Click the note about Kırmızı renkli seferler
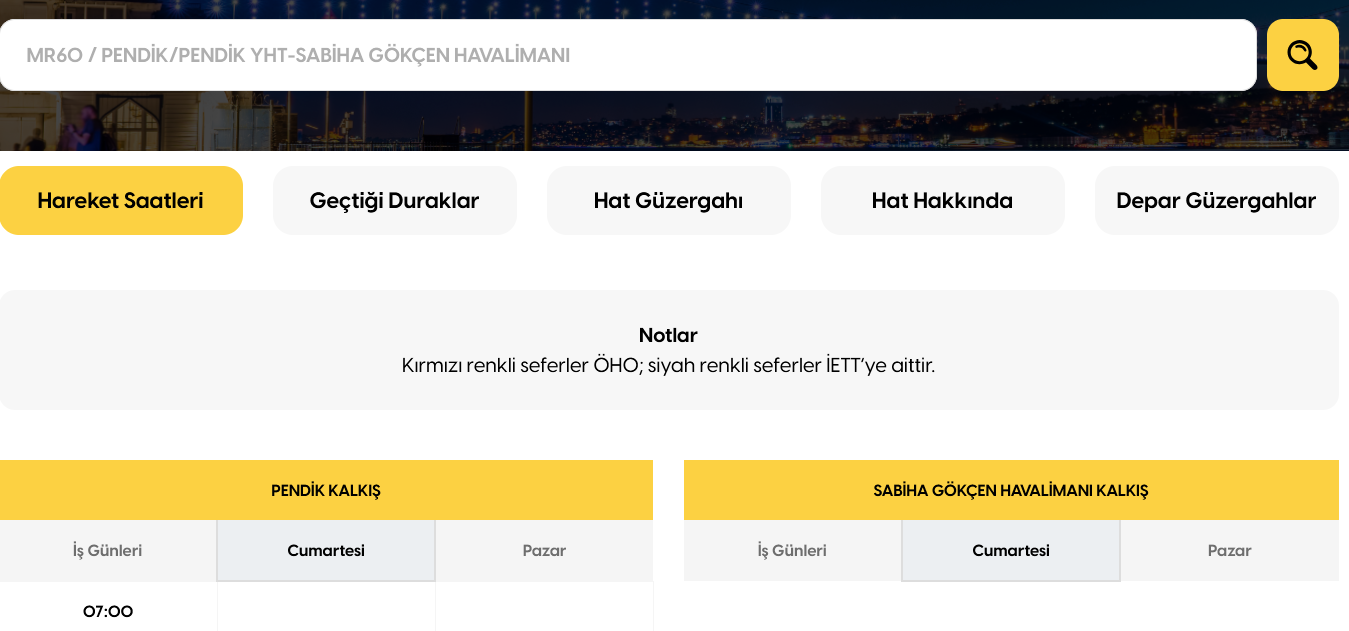 click(668, 365)
